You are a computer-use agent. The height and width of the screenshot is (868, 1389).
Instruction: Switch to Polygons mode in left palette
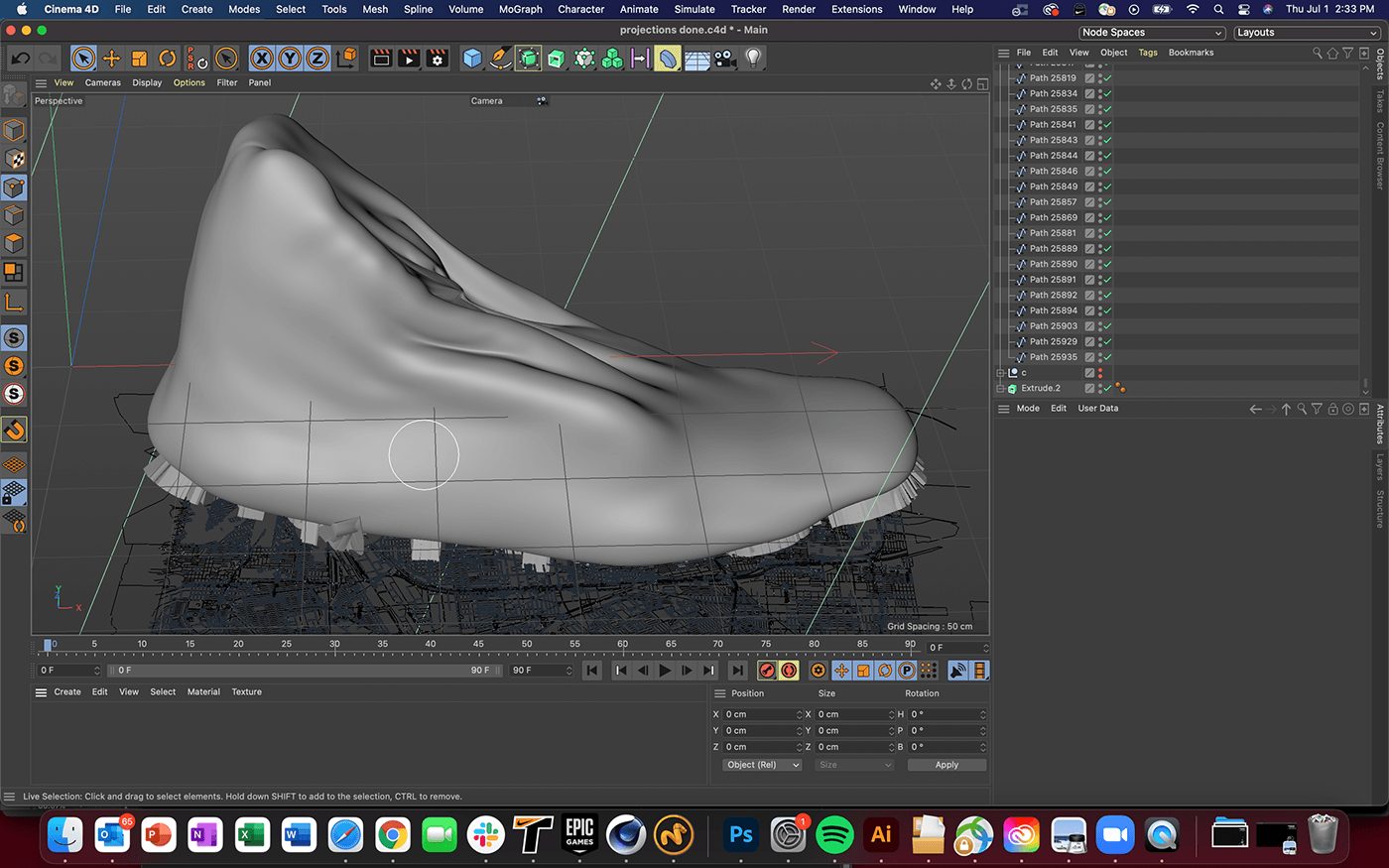point(14,244)
